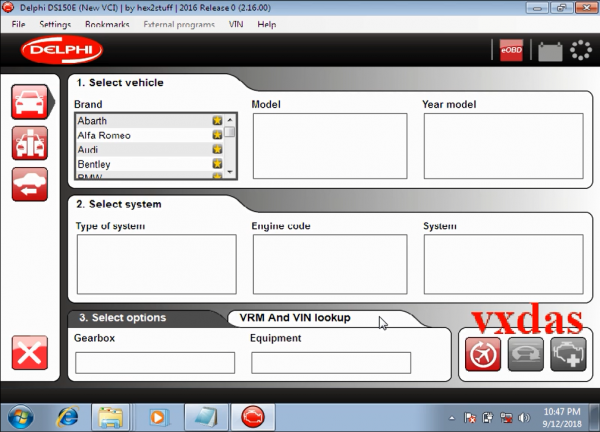Viewport: 600px width, 432px height.
Task: Click the Action Center flag tray icon
Action: [x=470, y=418]
